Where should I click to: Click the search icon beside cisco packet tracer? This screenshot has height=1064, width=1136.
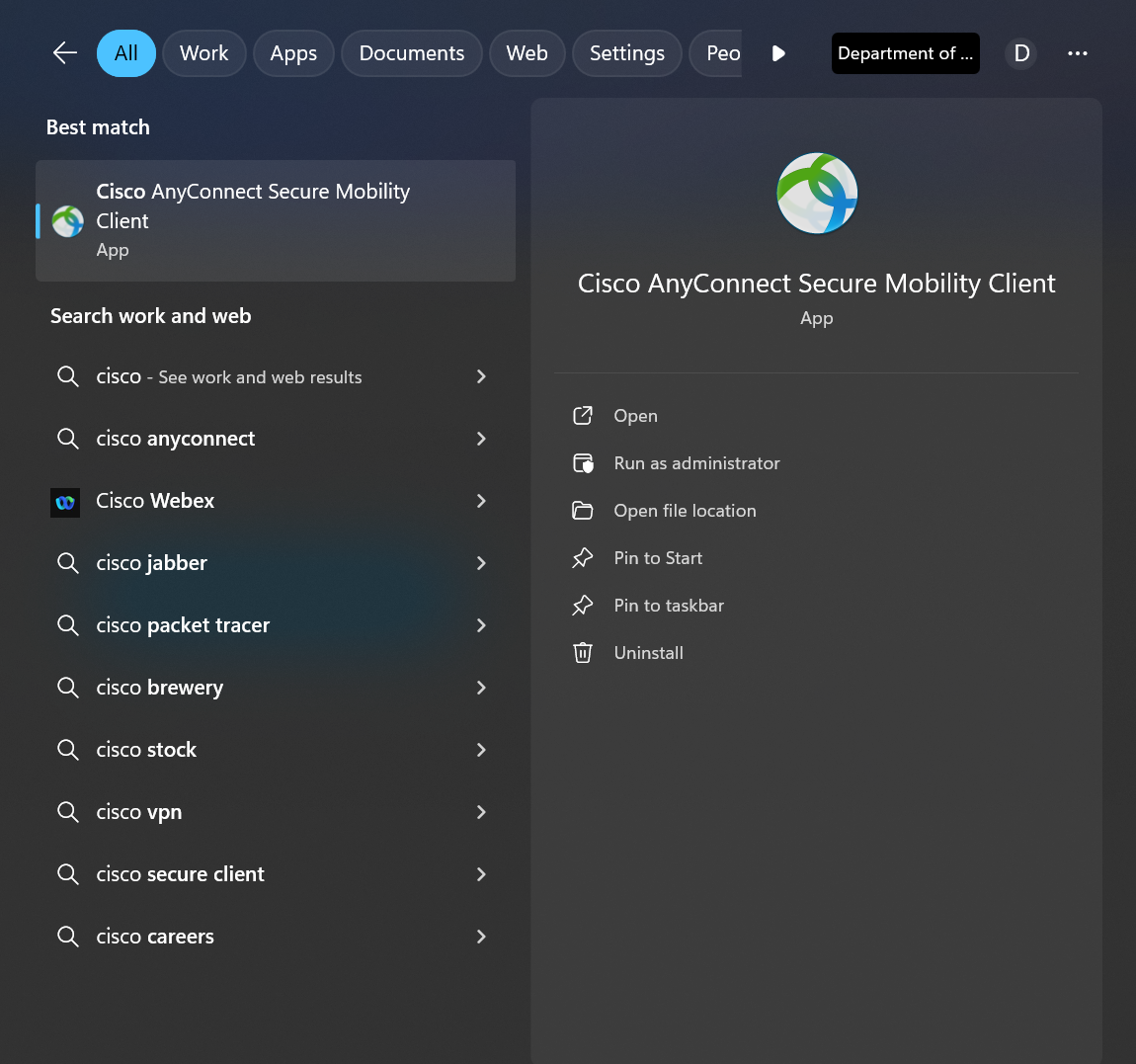tap(67, 625)
